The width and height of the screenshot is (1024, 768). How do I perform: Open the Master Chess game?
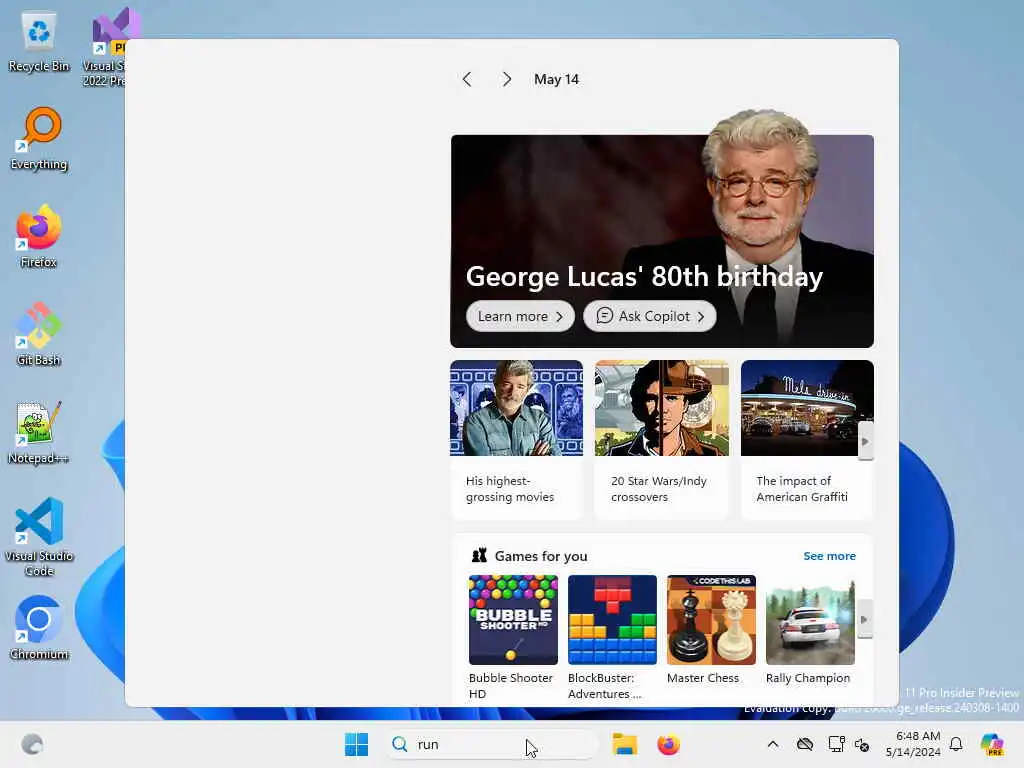[x=711, y=630]
